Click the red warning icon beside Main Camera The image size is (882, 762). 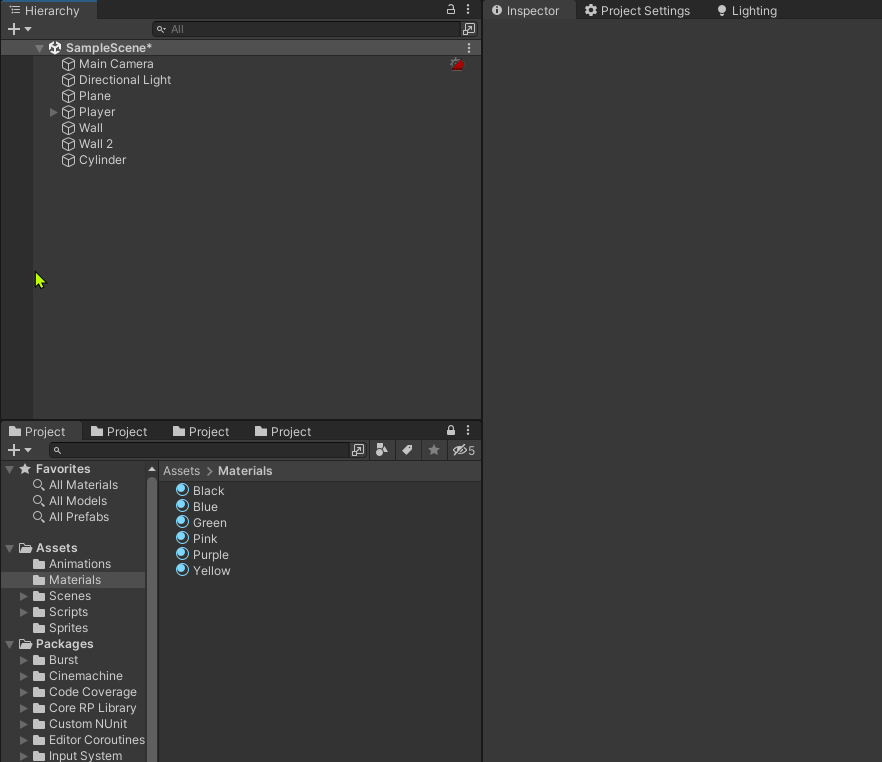click(x=457, y=63)
